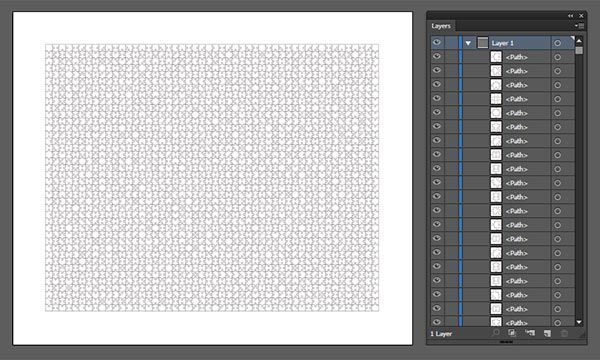Hide the second <Path> under Layer 1
600x360 pixels.
click(x=437, y=70)
